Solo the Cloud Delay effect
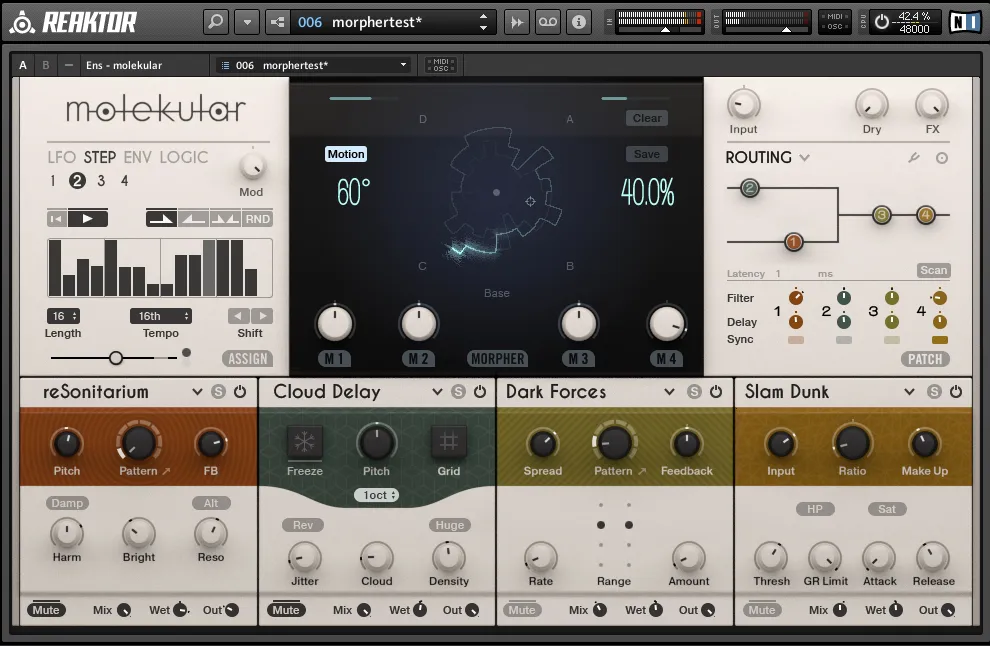Screen dimensions: 990x646 [x=458, y=392]
